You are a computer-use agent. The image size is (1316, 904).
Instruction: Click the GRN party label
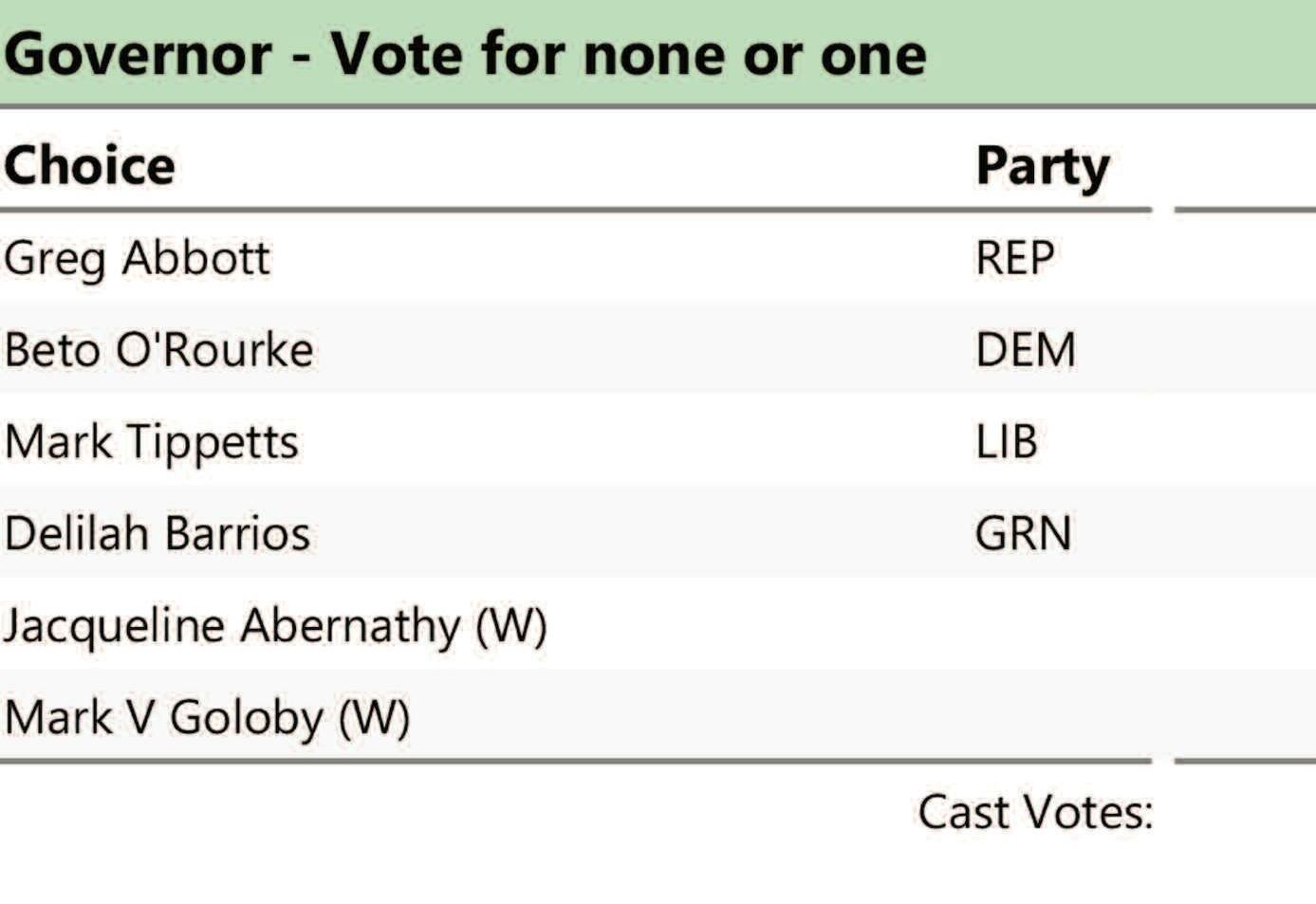pyautogui.click(x=1023, y=533)
